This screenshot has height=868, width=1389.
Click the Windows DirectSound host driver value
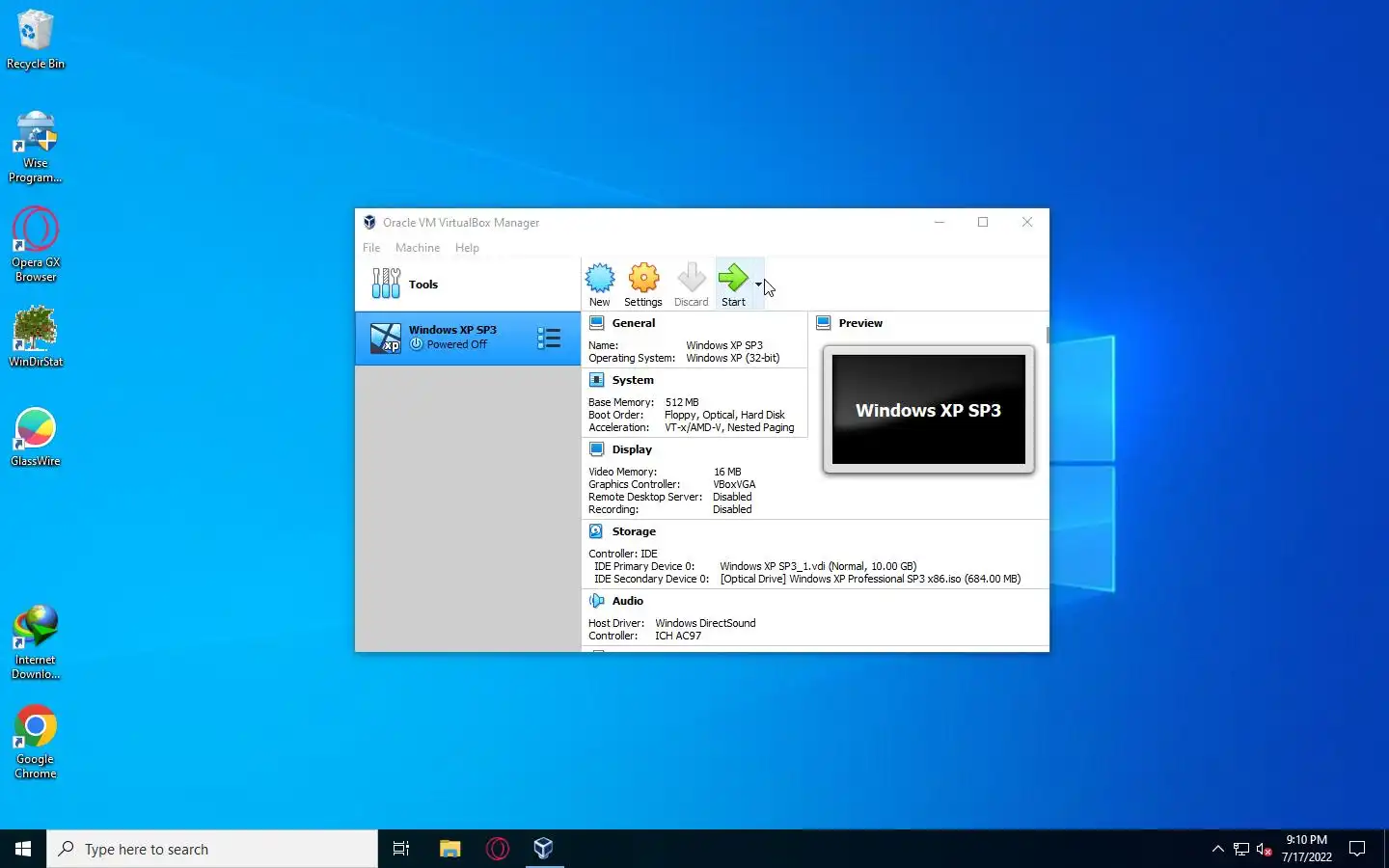tap(705, 623)
